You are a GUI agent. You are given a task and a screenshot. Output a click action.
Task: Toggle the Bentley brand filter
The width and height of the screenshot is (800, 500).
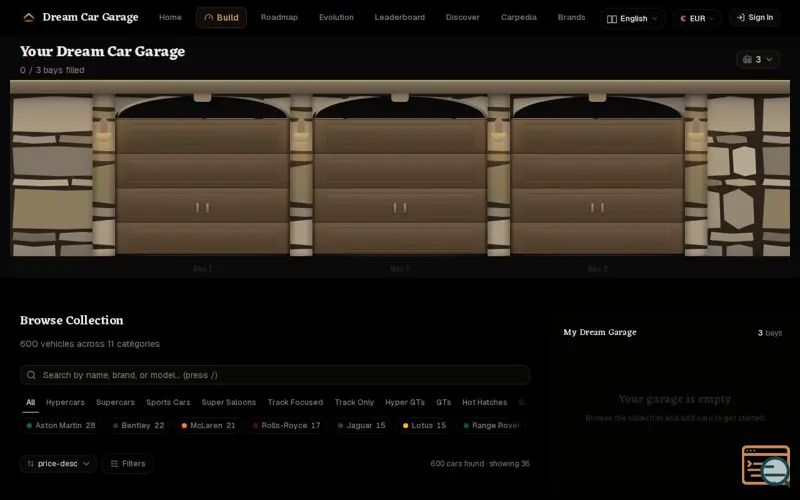click(138, 426)
